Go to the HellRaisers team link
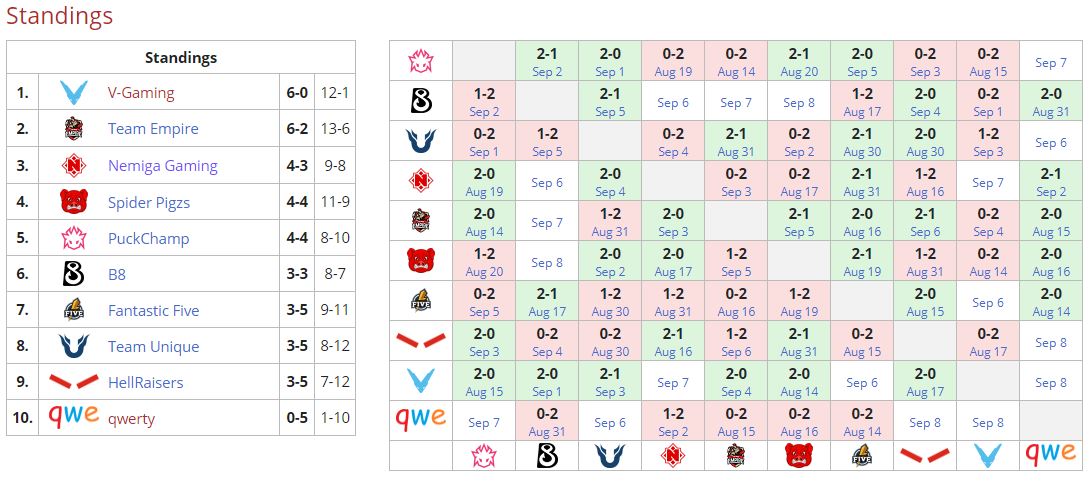 point(145,382)
